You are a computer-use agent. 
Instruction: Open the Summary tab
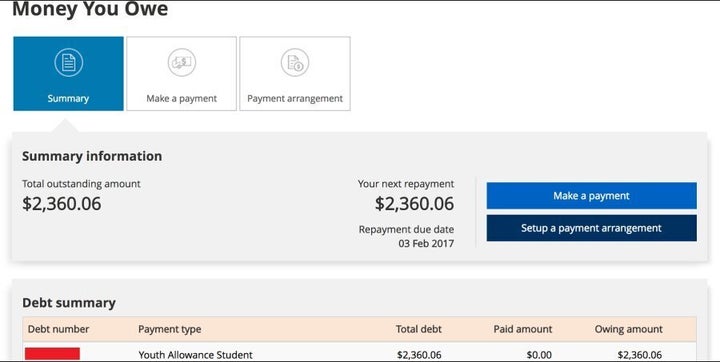[68, 74]
